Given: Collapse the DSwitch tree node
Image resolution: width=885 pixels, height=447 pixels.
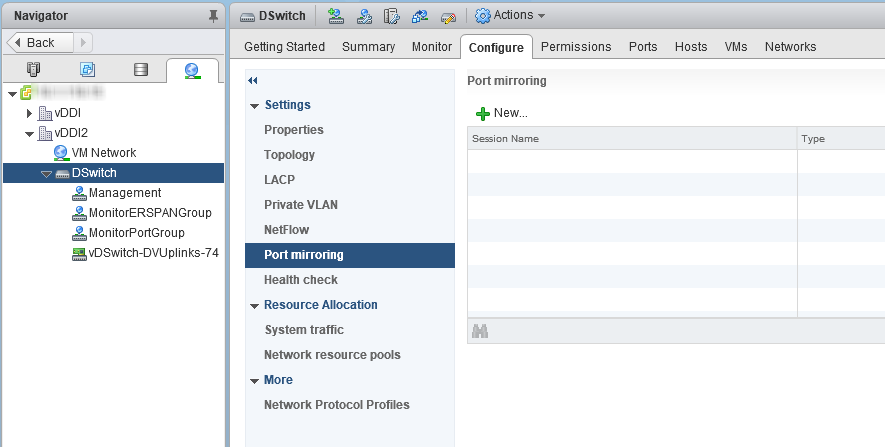Looking at the screenshot, I should click(x=46, y=173).
